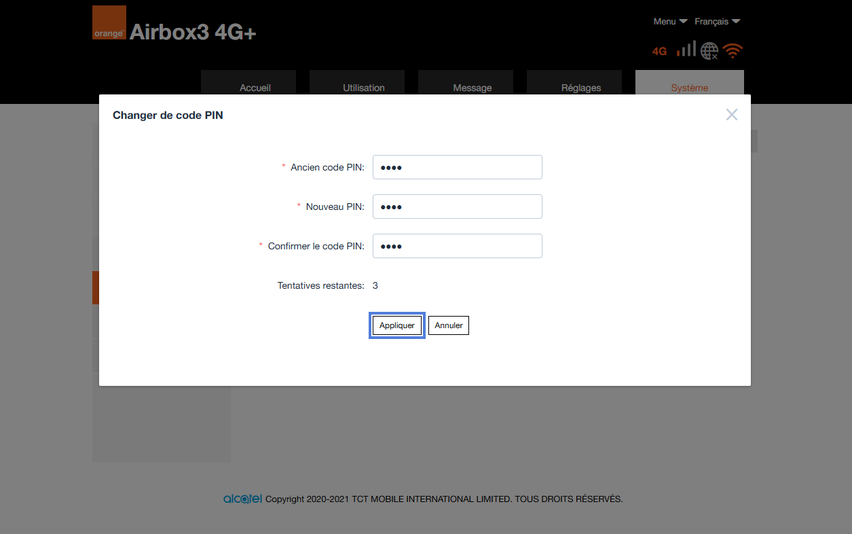Switch to the Utilisation tab

pos(363,87)
